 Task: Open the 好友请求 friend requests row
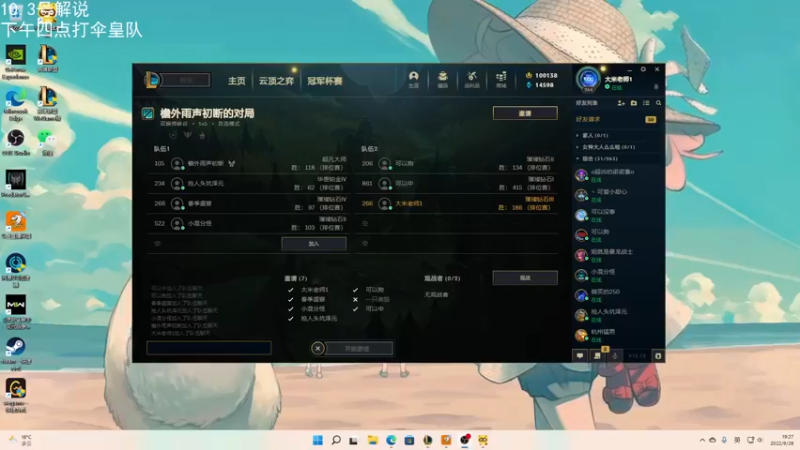616,119
